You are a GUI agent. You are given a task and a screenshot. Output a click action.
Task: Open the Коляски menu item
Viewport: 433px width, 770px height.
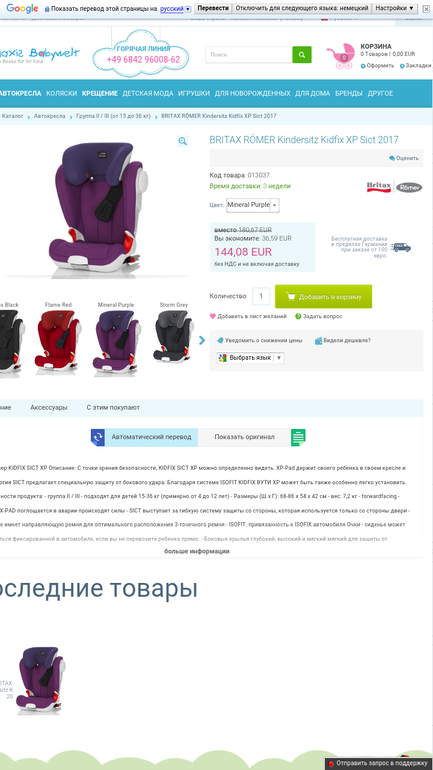point(62,93)
